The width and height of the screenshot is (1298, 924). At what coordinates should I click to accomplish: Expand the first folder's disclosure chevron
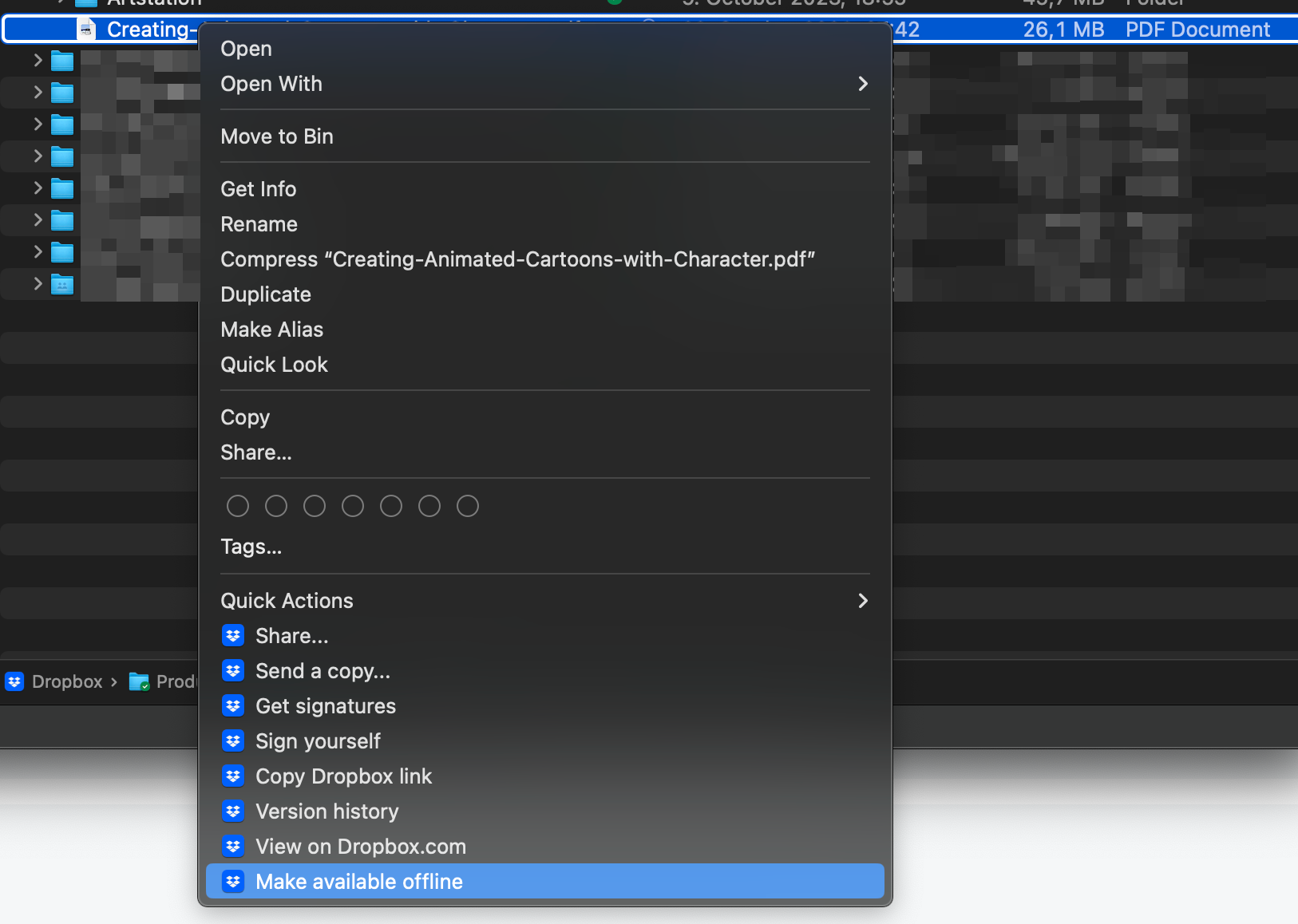tap(38, 61)
